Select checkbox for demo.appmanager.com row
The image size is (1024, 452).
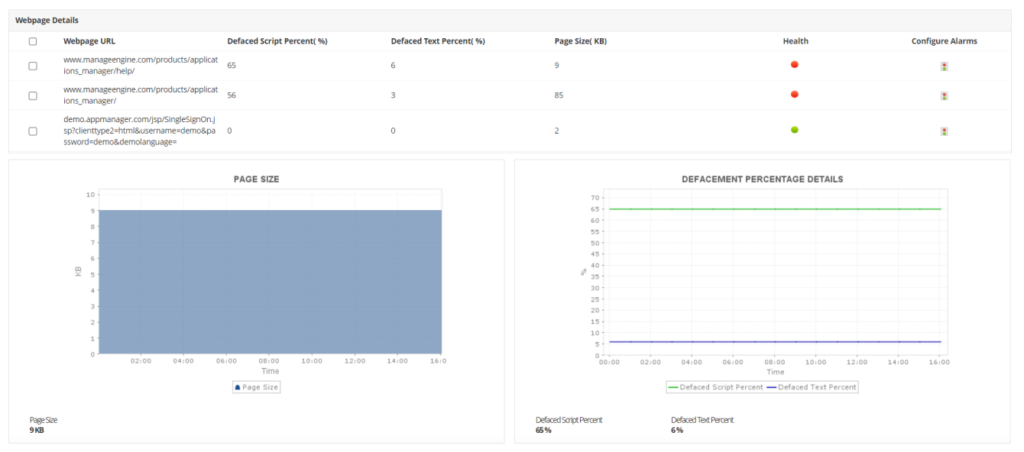point(33,131)
